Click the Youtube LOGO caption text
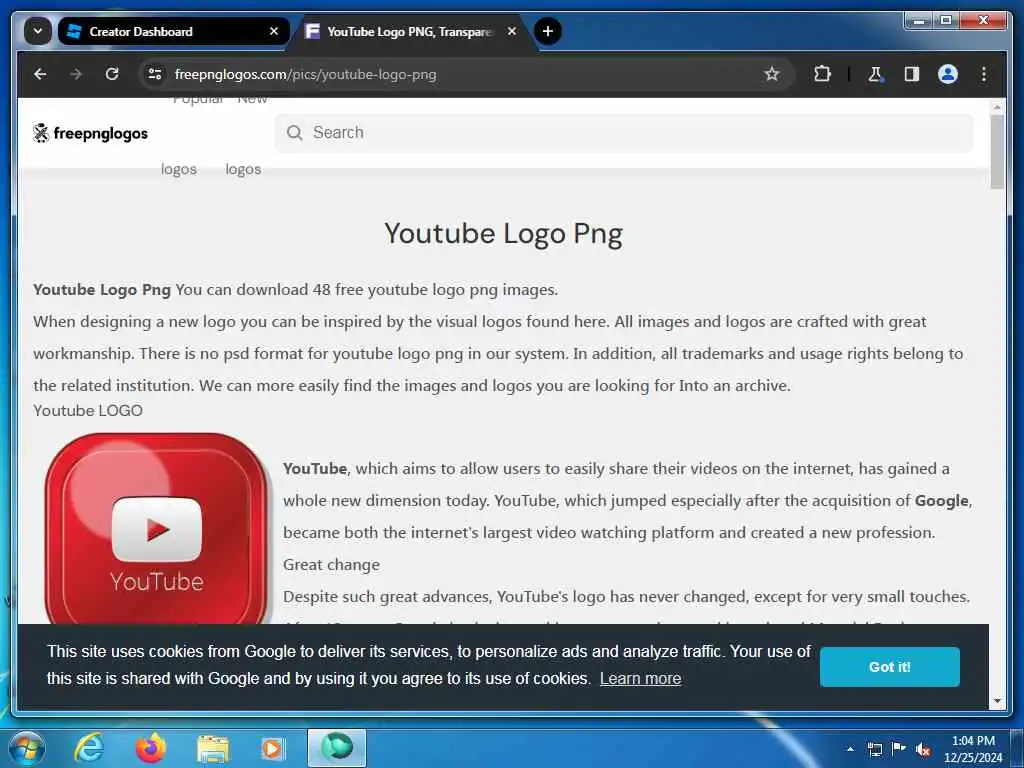 88,411
